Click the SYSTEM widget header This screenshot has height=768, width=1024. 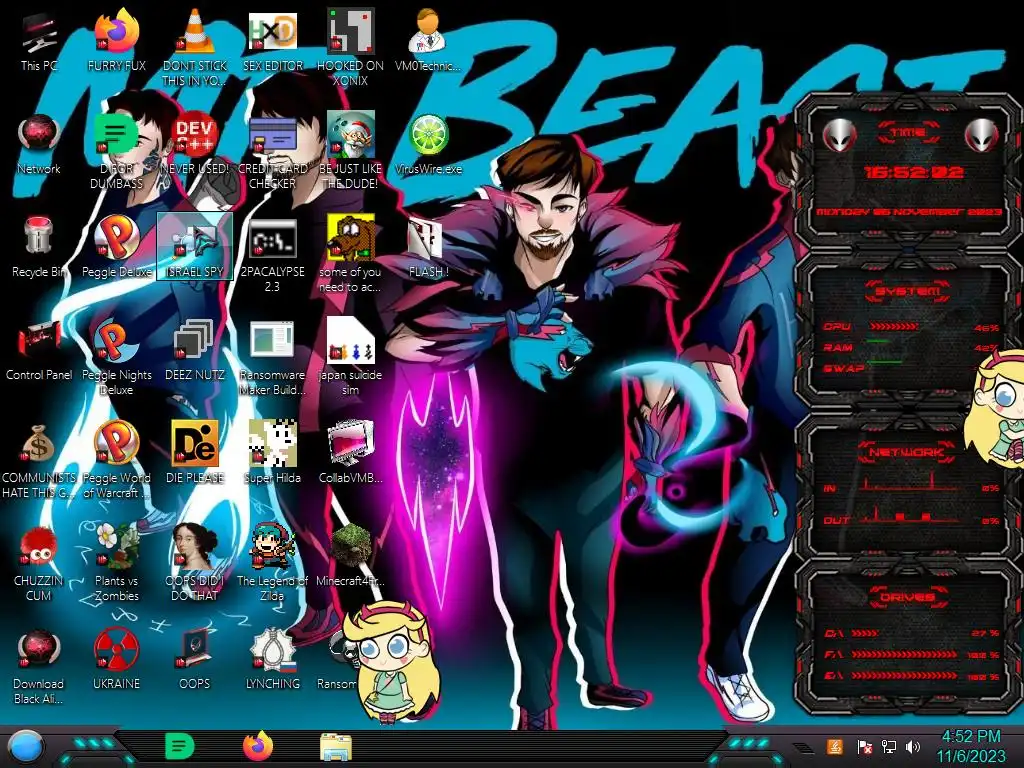tap(908, 291)
